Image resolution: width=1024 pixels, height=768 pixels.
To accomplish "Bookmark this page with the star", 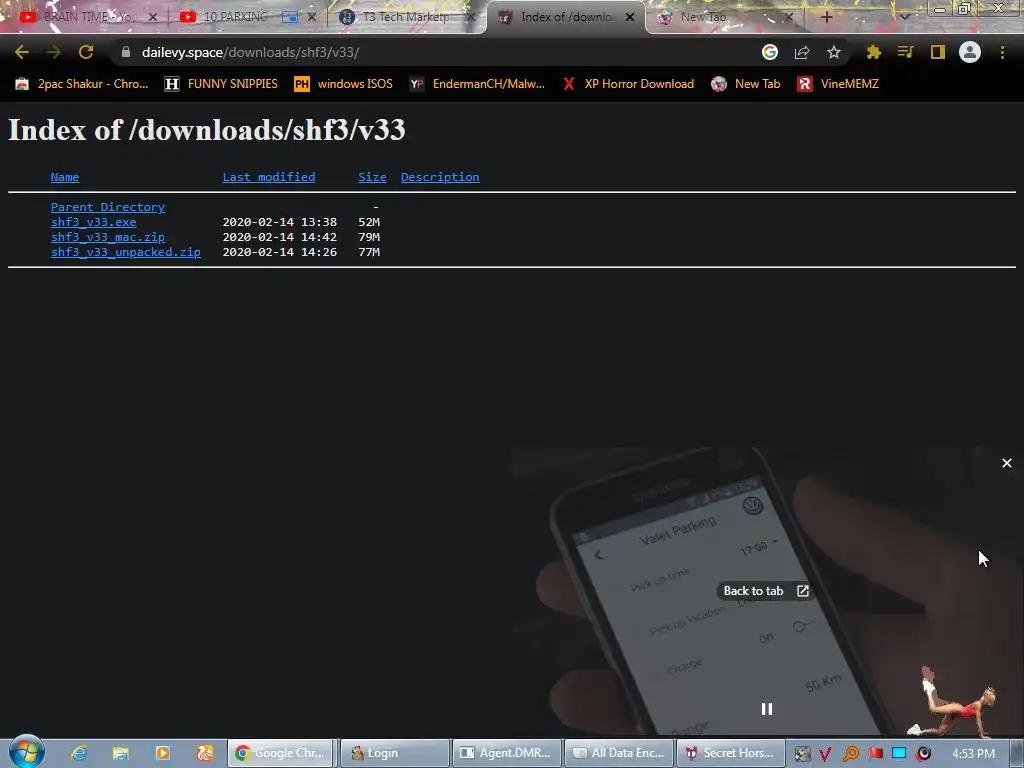I will tap(834, 52).
